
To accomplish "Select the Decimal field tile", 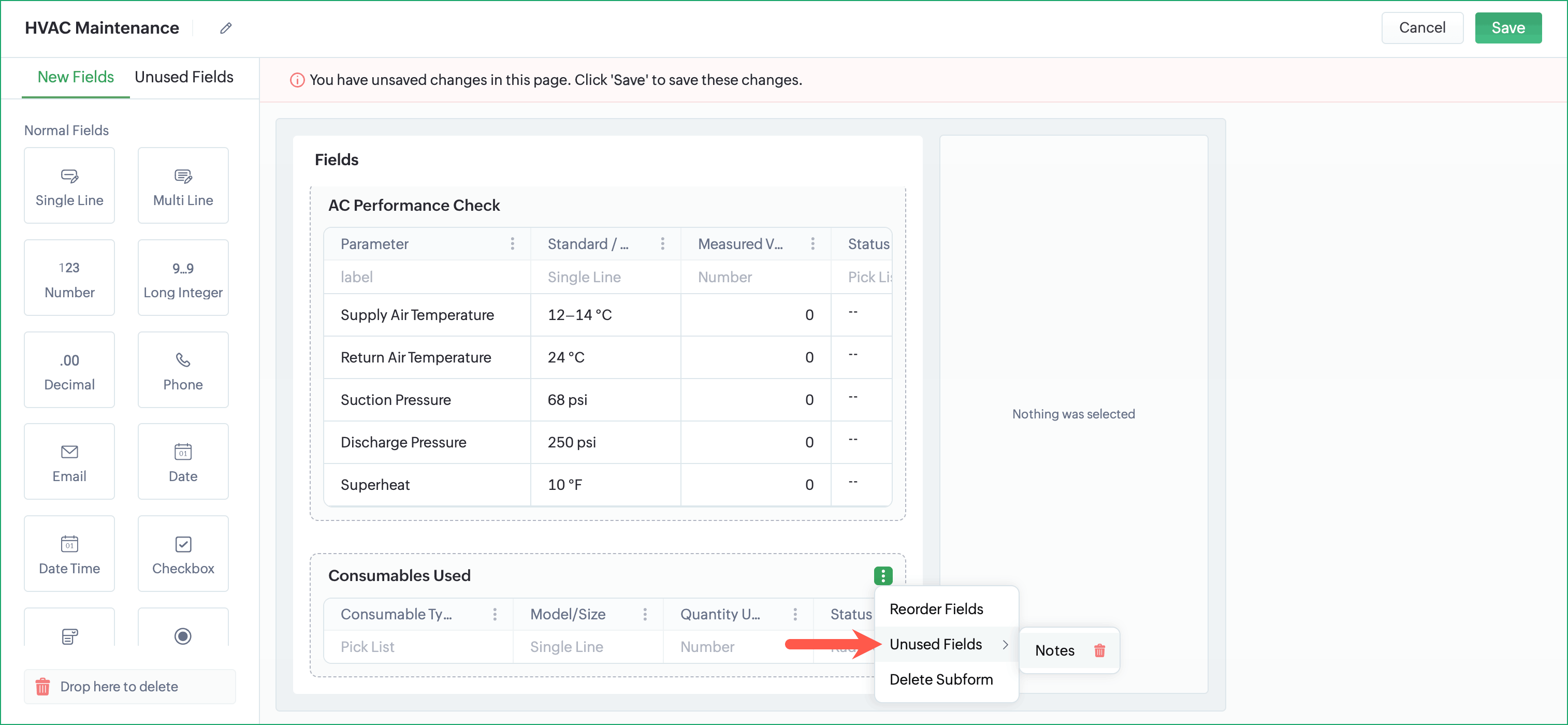I will pyautogui.click(x=69, y=370).
